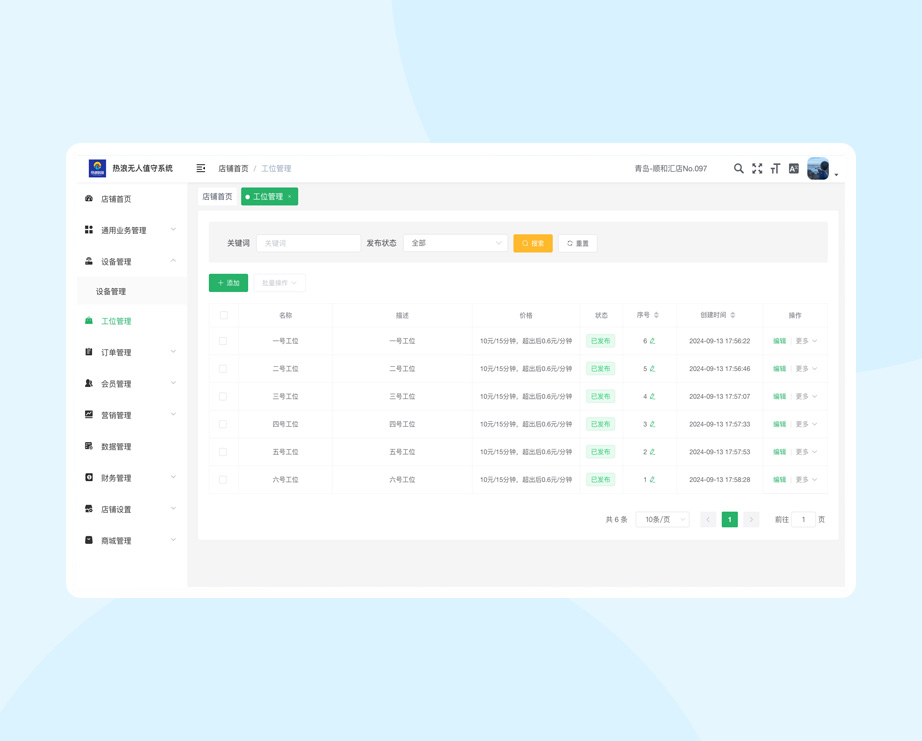922x741 pixels.
Task: Edit sort number 1 pencil icon
Action: [653, 480]
